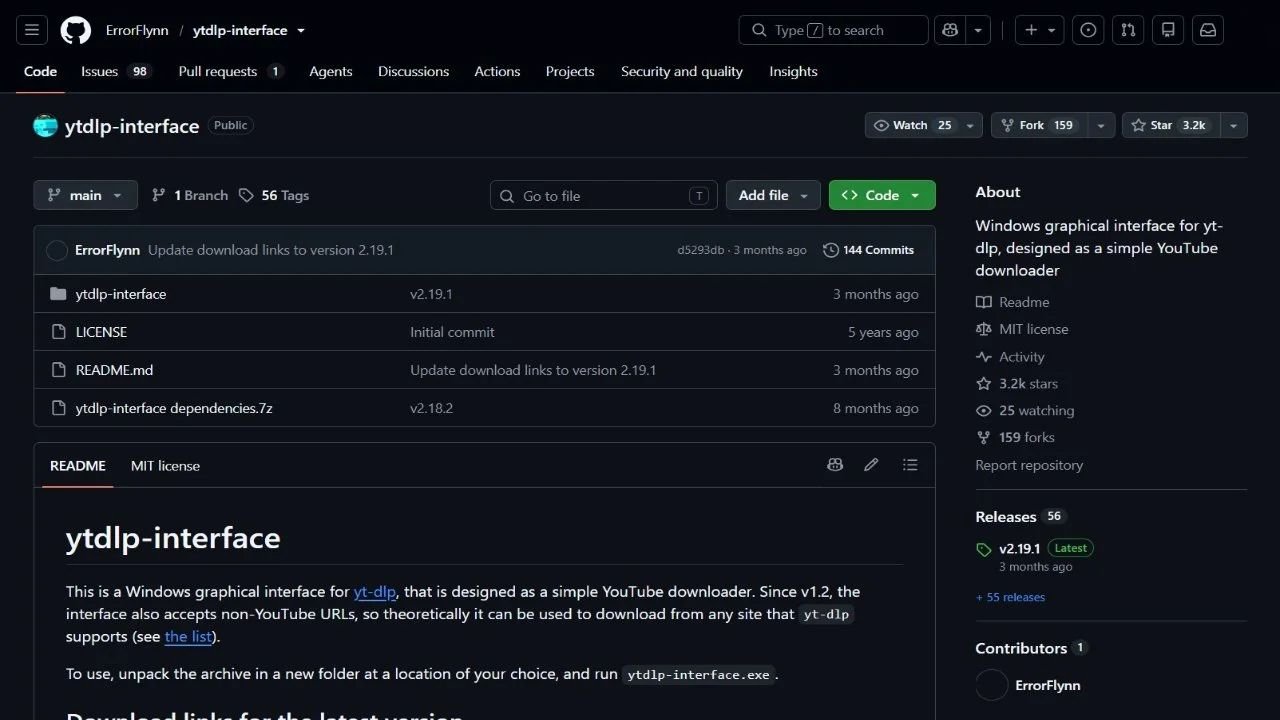Open the issues icon in header
Viewport: 1280px width, 720px height.
(x=1089, y=30)
